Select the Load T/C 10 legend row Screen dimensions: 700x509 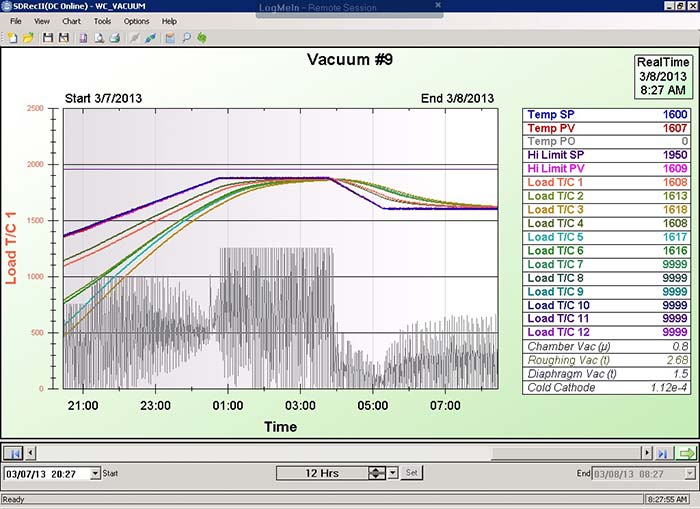click(606, 305)
